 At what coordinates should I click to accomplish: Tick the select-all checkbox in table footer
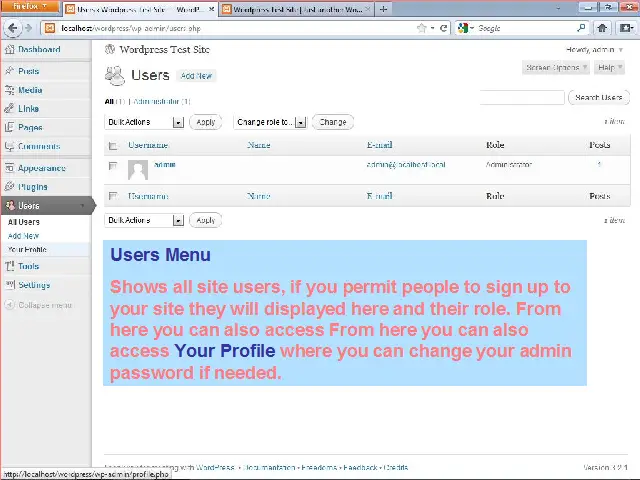click(x=113, y=196)
